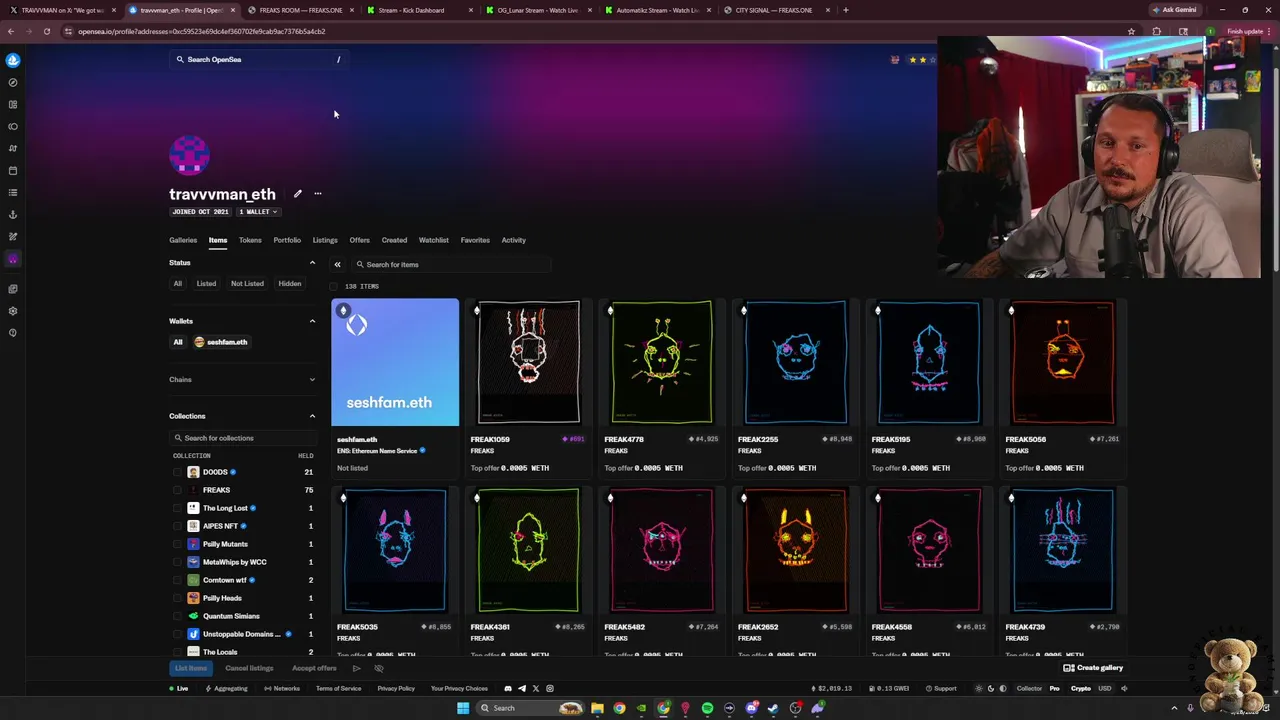
Task: Select the seshfam.eth wallet filter
Action: coord(221,342)
